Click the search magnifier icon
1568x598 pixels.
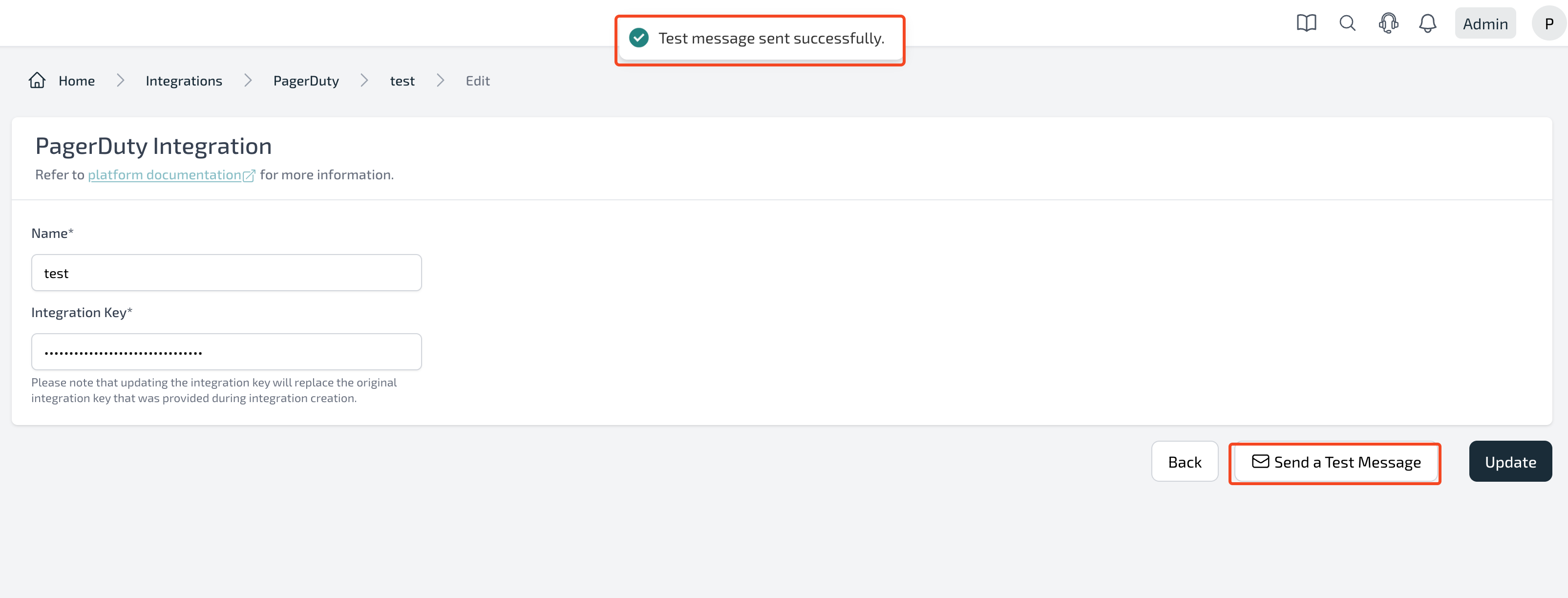click(1348, 24)
